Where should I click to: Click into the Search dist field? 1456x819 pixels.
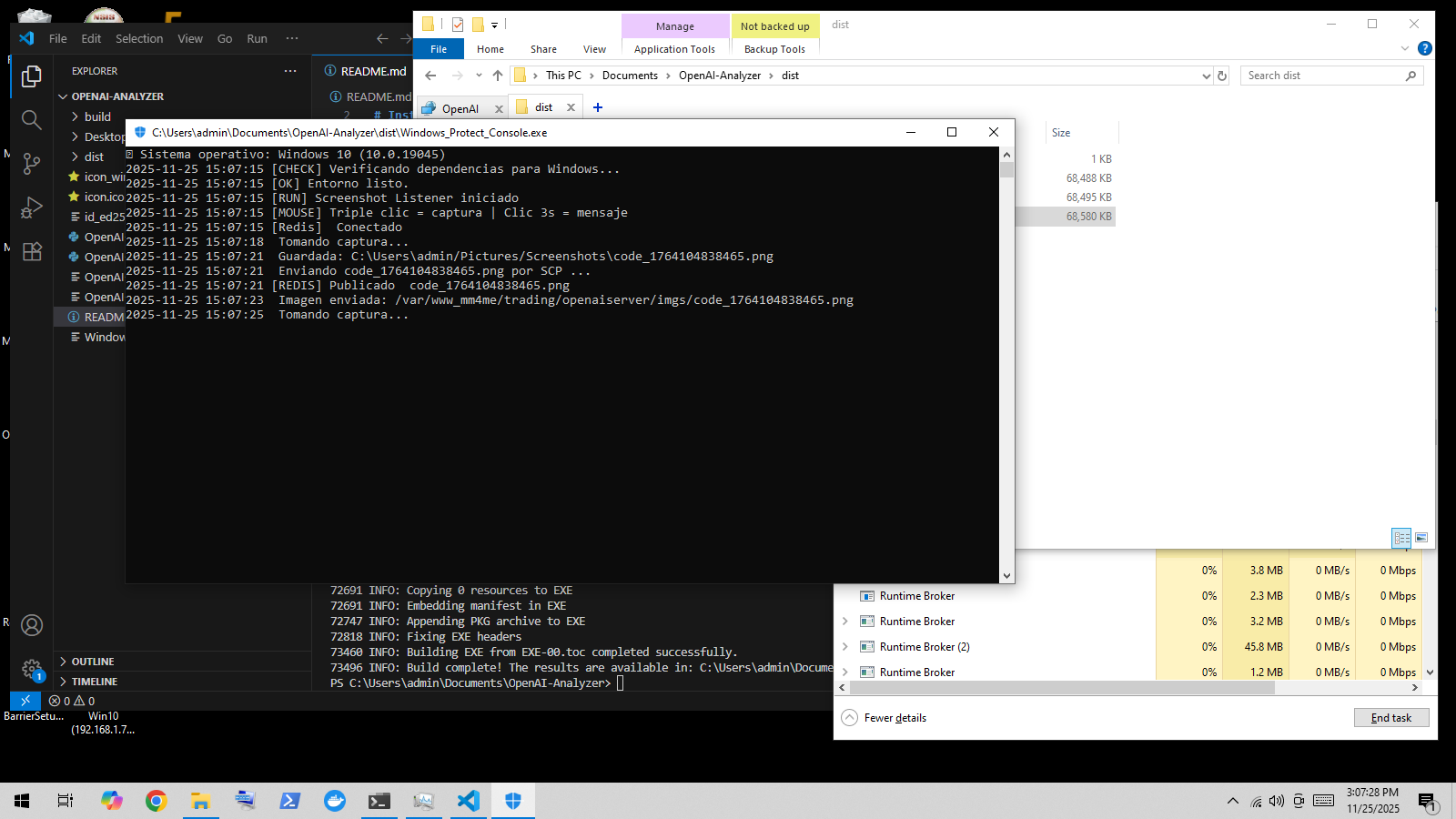pyautogui.click(x=1322, y=76)
